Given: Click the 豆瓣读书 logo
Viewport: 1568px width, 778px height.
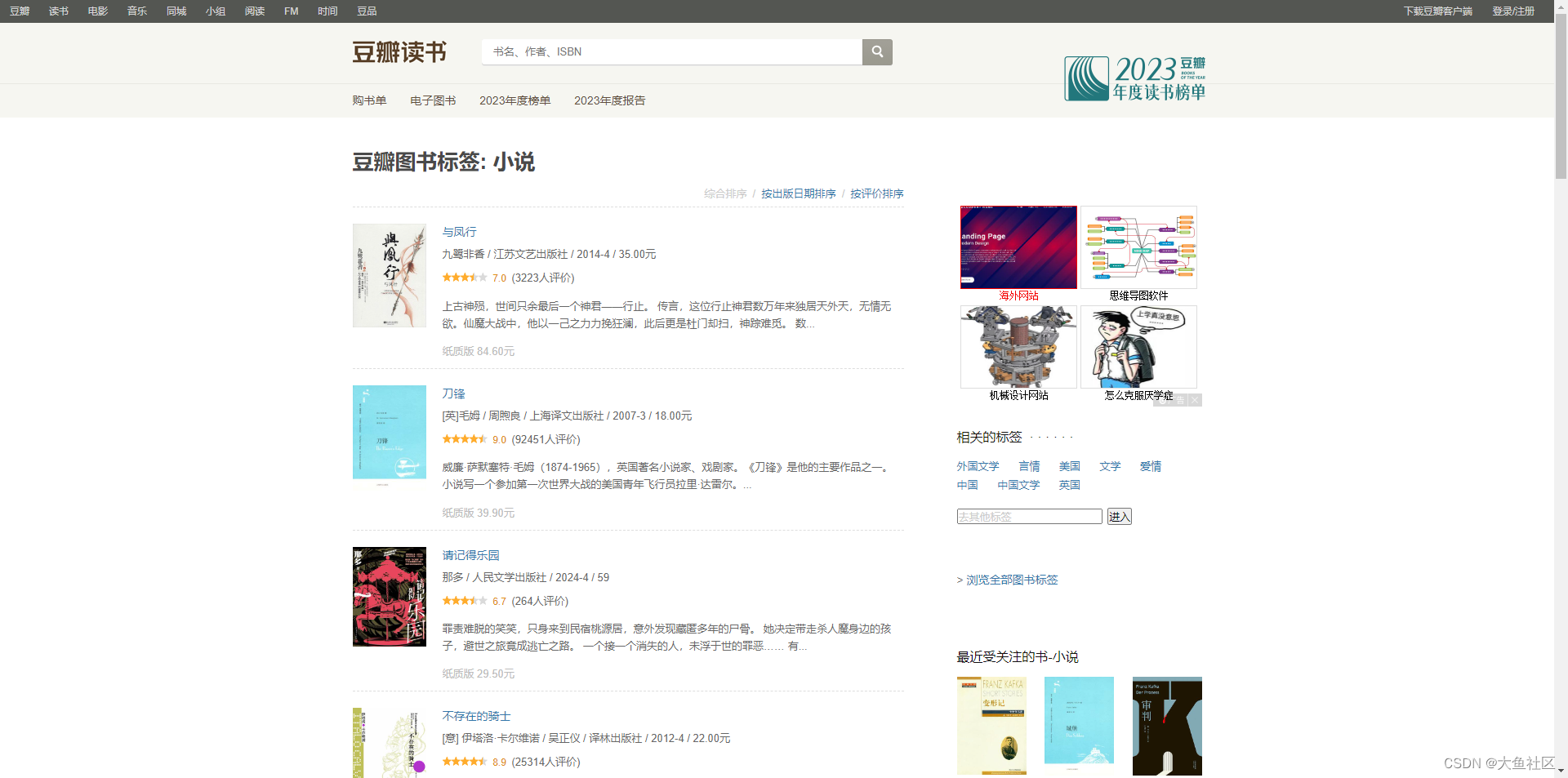Looking at the screenshot, I should pyautogui.click(x=399, y=52).
